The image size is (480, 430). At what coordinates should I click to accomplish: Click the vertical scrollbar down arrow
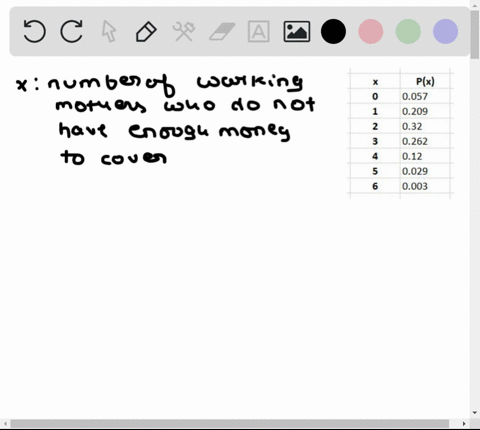pyautogui.click(x=475, y=413)
